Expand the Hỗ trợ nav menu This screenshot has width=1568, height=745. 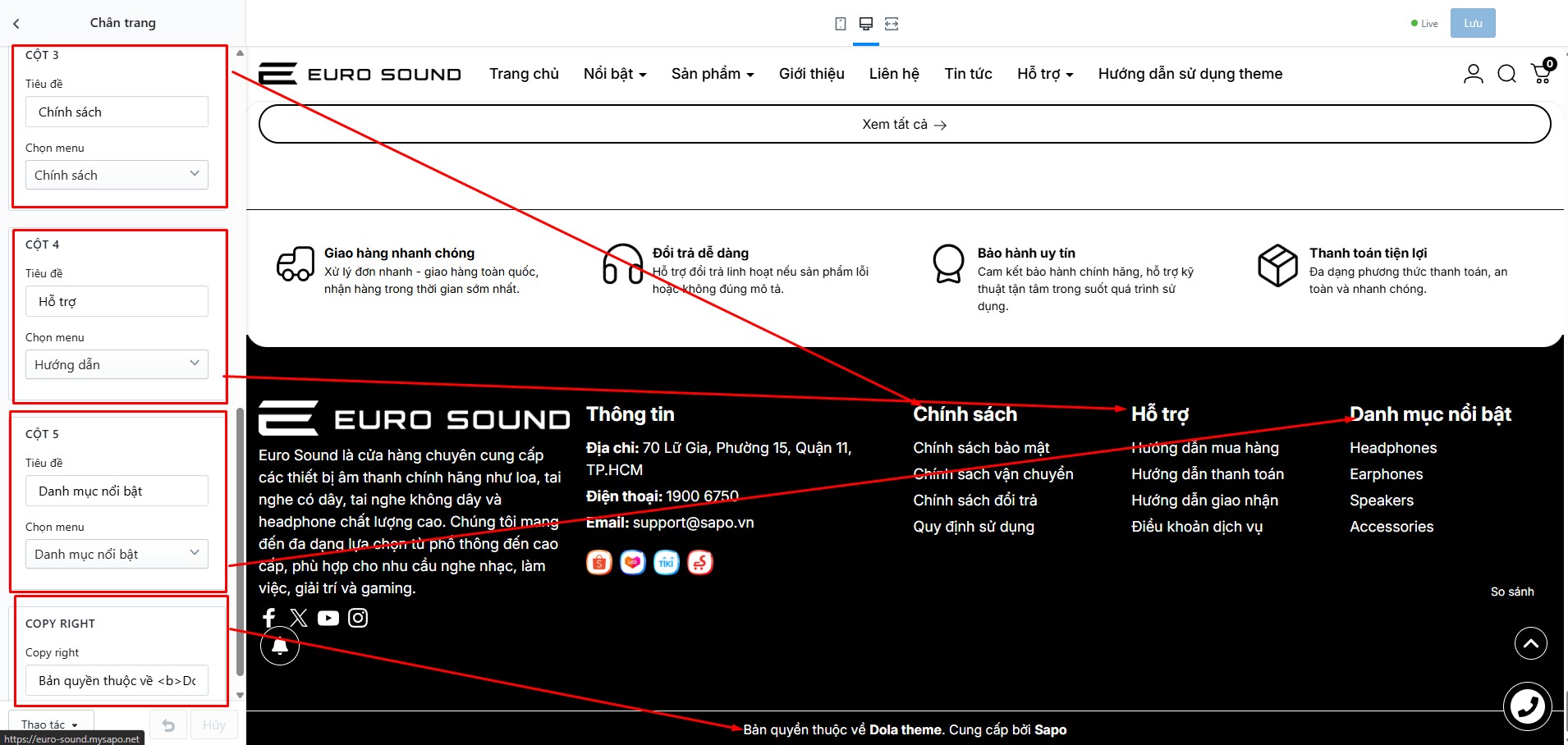(x=1045, y=74)
